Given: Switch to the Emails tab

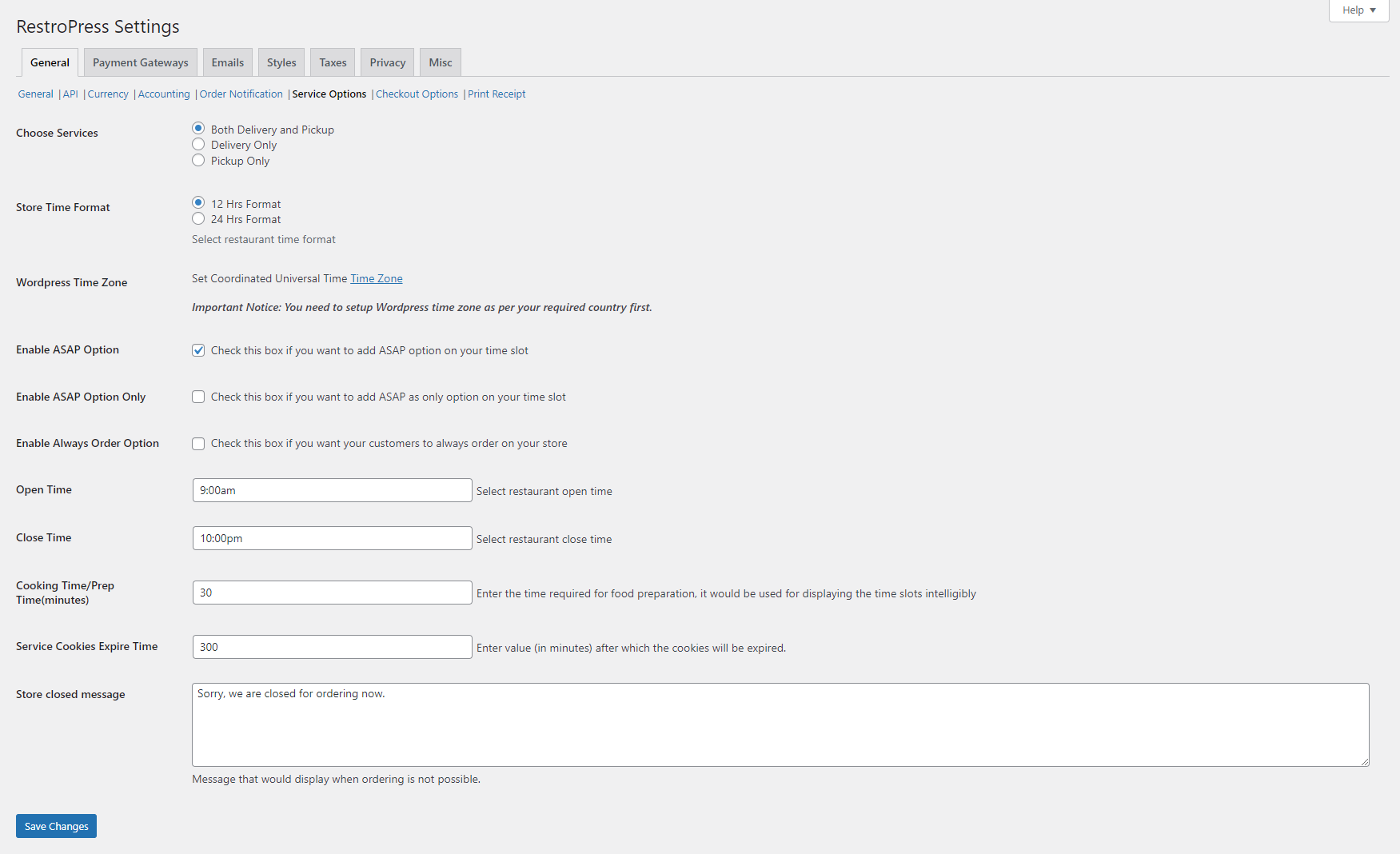Looking at the screenshot, I should pos(227,62).
